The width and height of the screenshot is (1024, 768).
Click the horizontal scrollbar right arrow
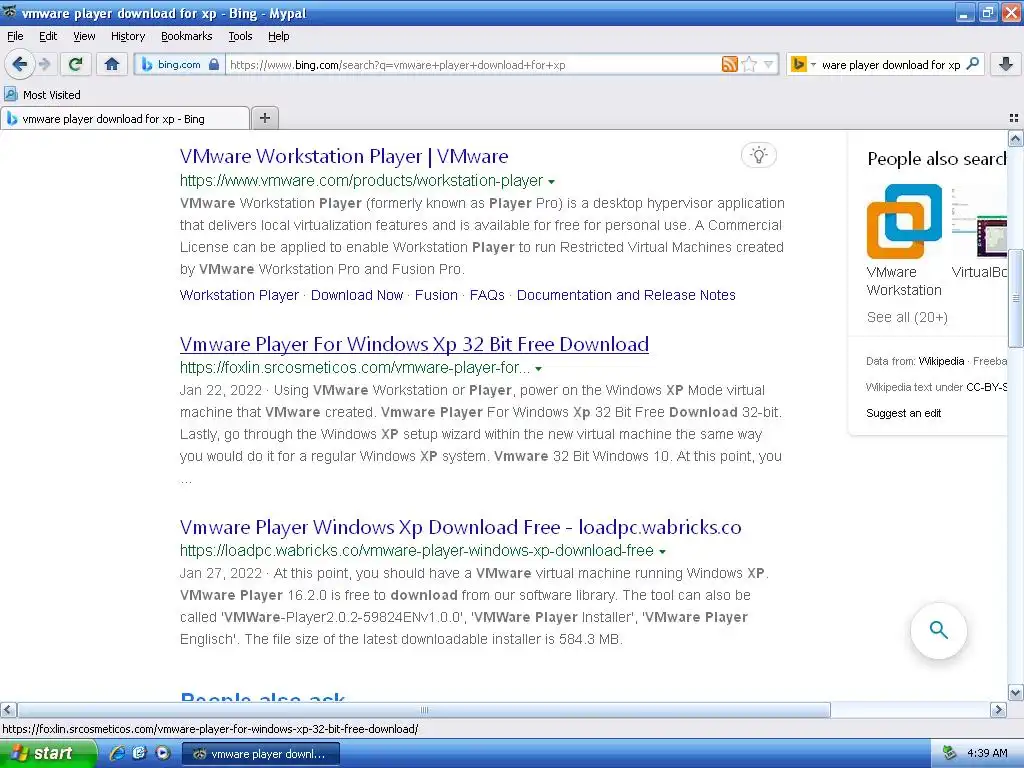[998, 710]
